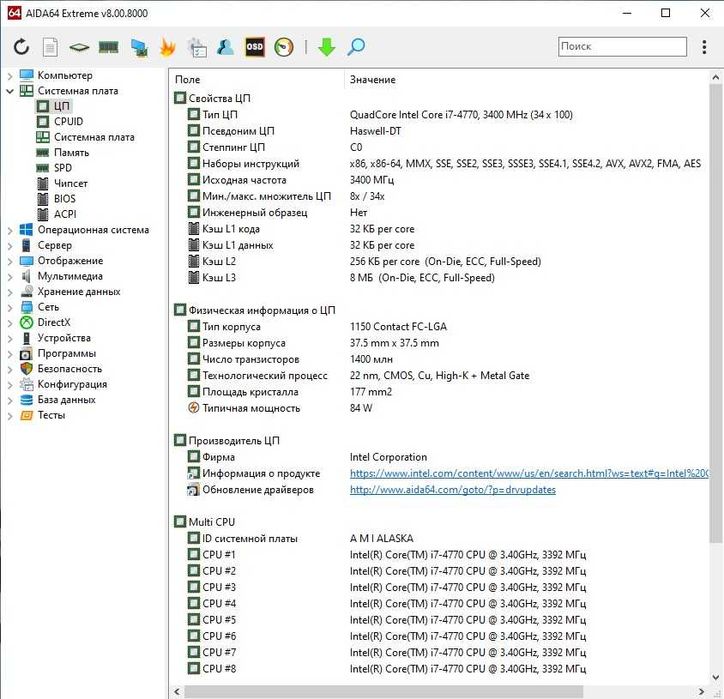Select the Кэш L3 row

pos(439,277)
